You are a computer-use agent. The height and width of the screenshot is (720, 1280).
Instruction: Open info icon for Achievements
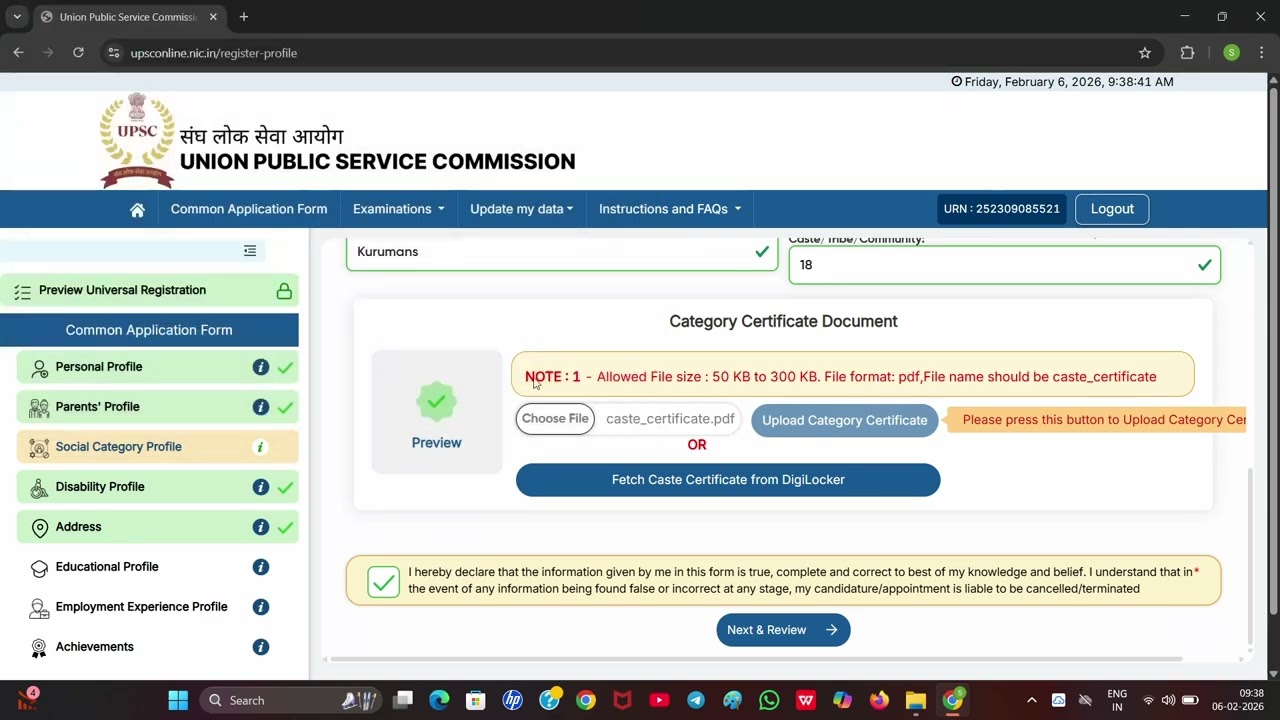(261, 647)
